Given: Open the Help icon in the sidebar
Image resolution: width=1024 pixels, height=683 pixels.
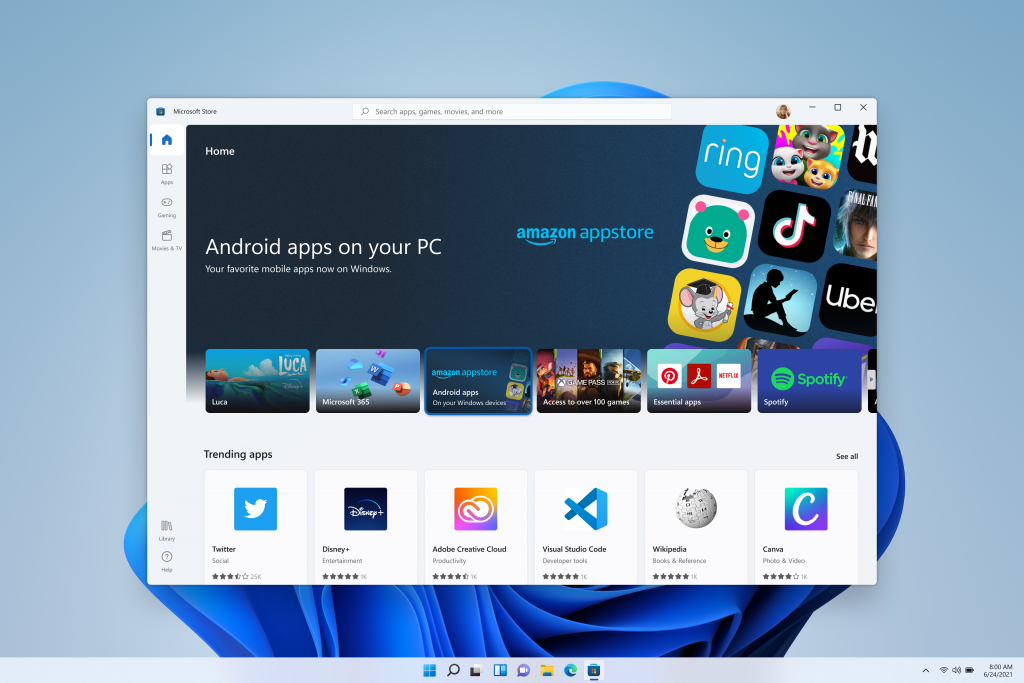Looking at the screenshot, I should click(x=167, y=561).
